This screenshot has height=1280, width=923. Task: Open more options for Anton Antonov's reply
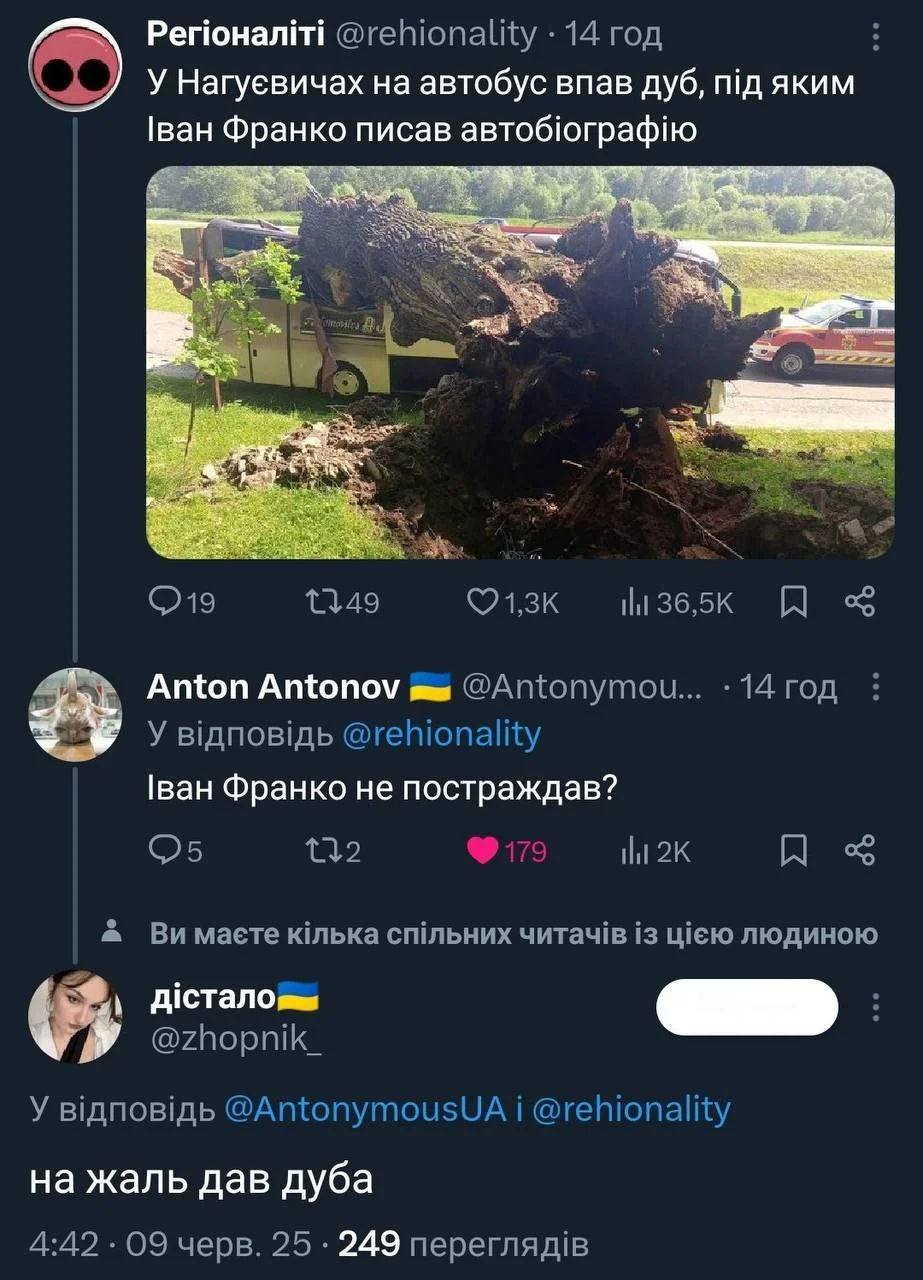pyautogui.click(x=876, y=688)
